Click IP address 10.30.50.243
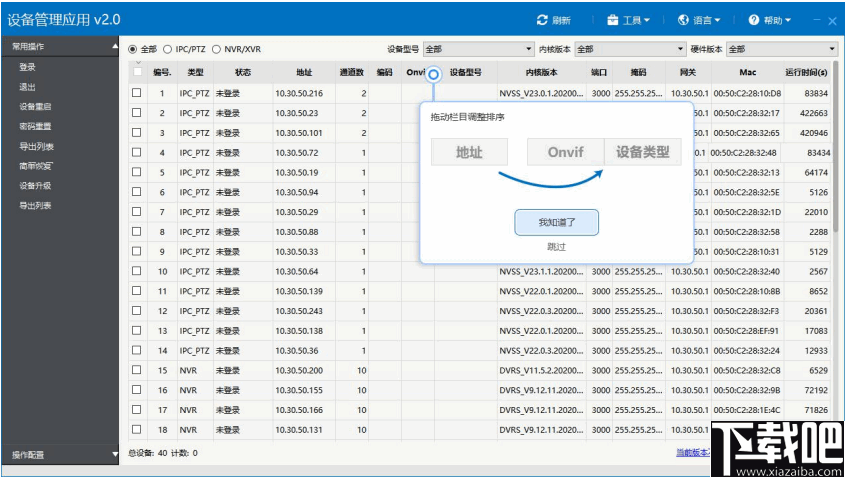Image resolution: width=846 pixels, height=477 pixels. coord(299,311)
